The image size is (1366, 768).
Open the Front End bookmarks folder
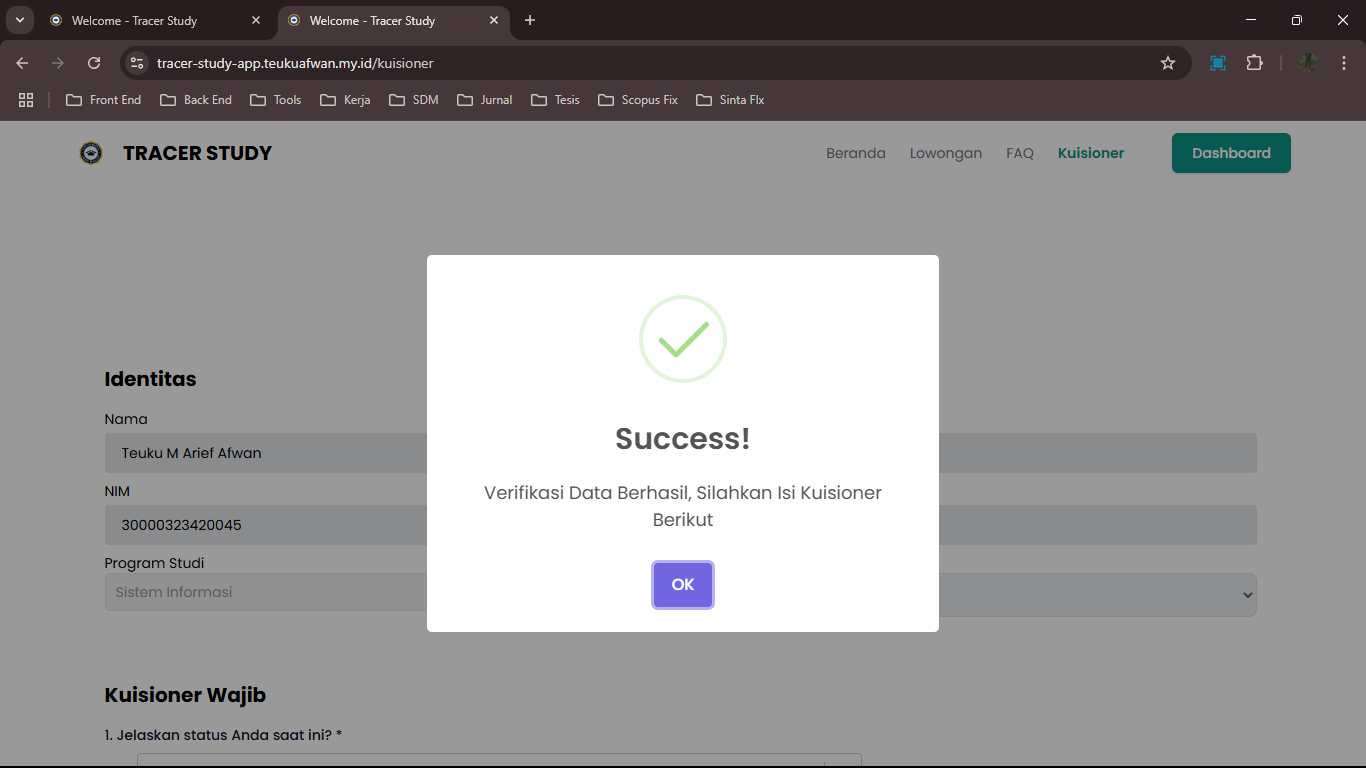coord(103,100)
